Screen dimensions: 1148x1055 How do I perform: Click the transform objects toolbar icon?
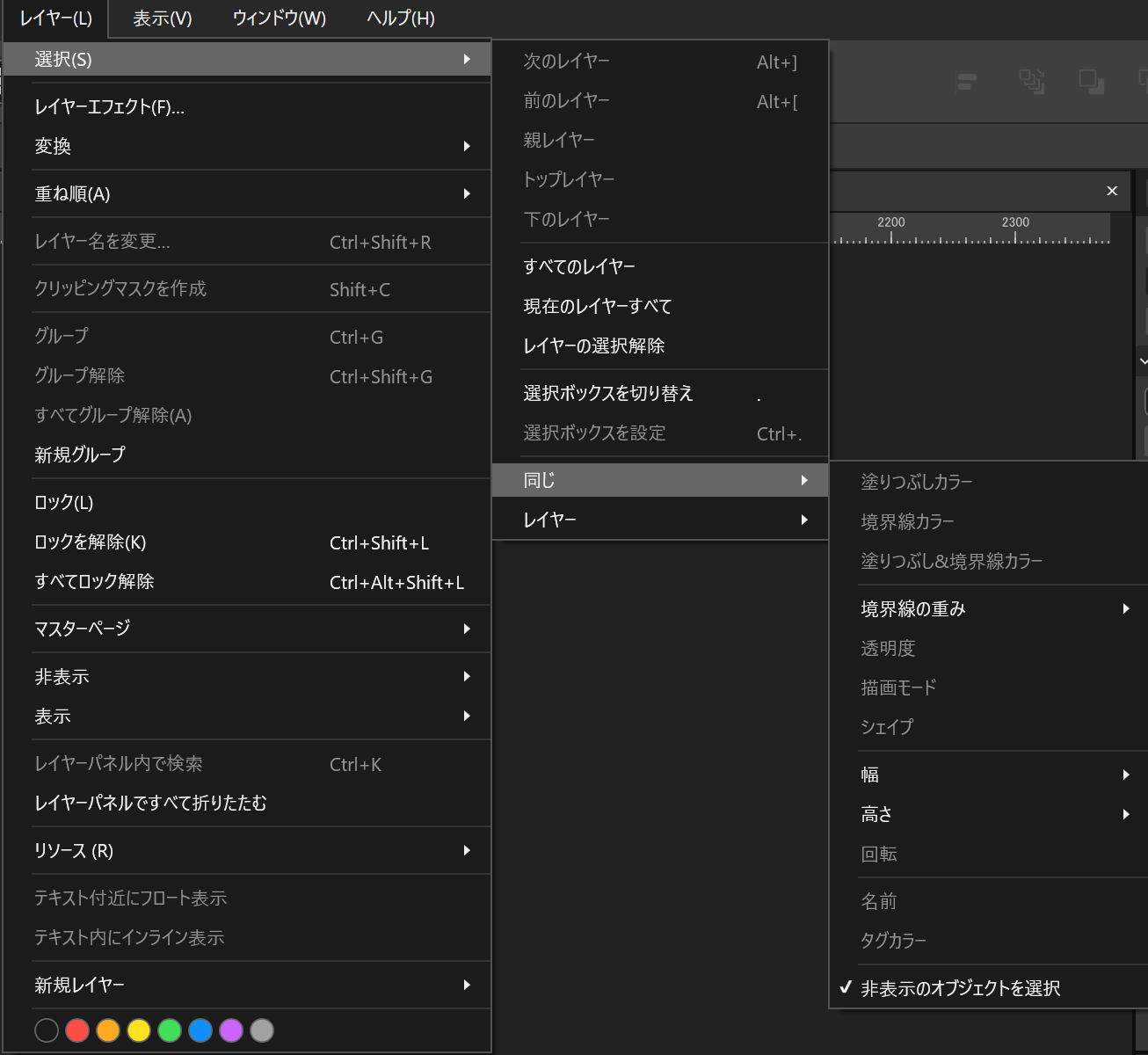1031,82
